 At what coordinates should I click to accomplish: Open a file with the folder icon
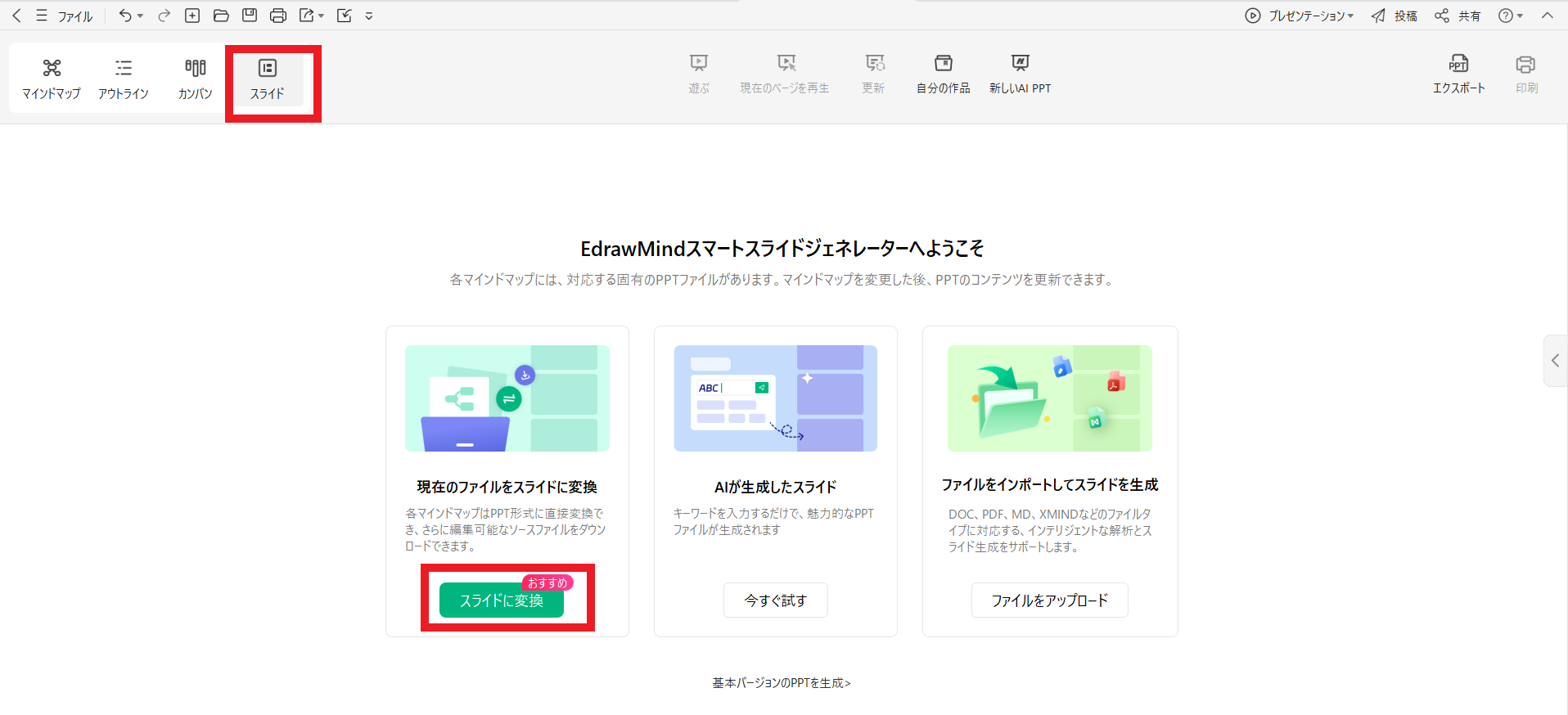click(x=221, y=16)
